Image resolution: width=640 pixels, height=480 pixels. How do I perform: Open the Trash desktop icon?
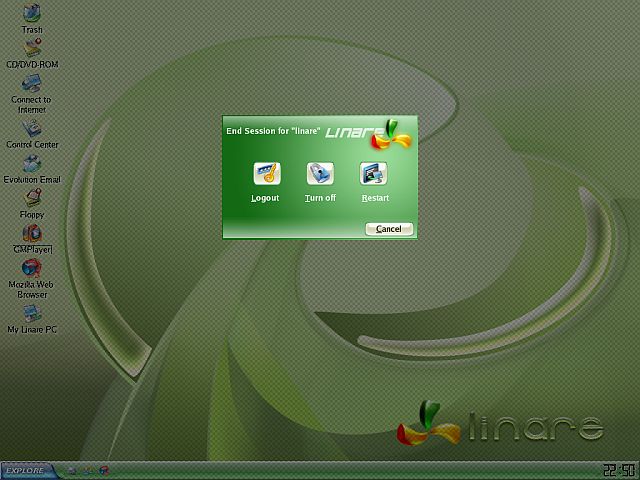(32, 13)
